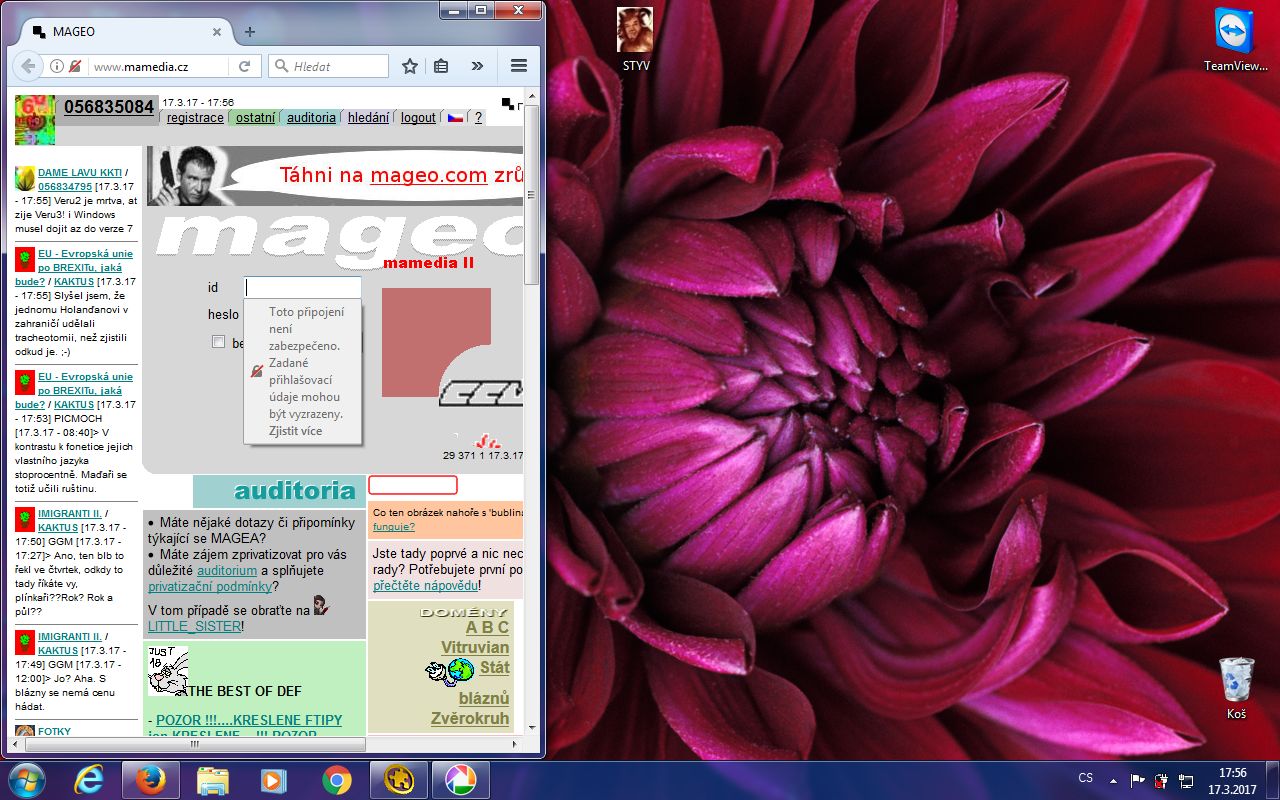Open the auditorium link

(227, 570)
